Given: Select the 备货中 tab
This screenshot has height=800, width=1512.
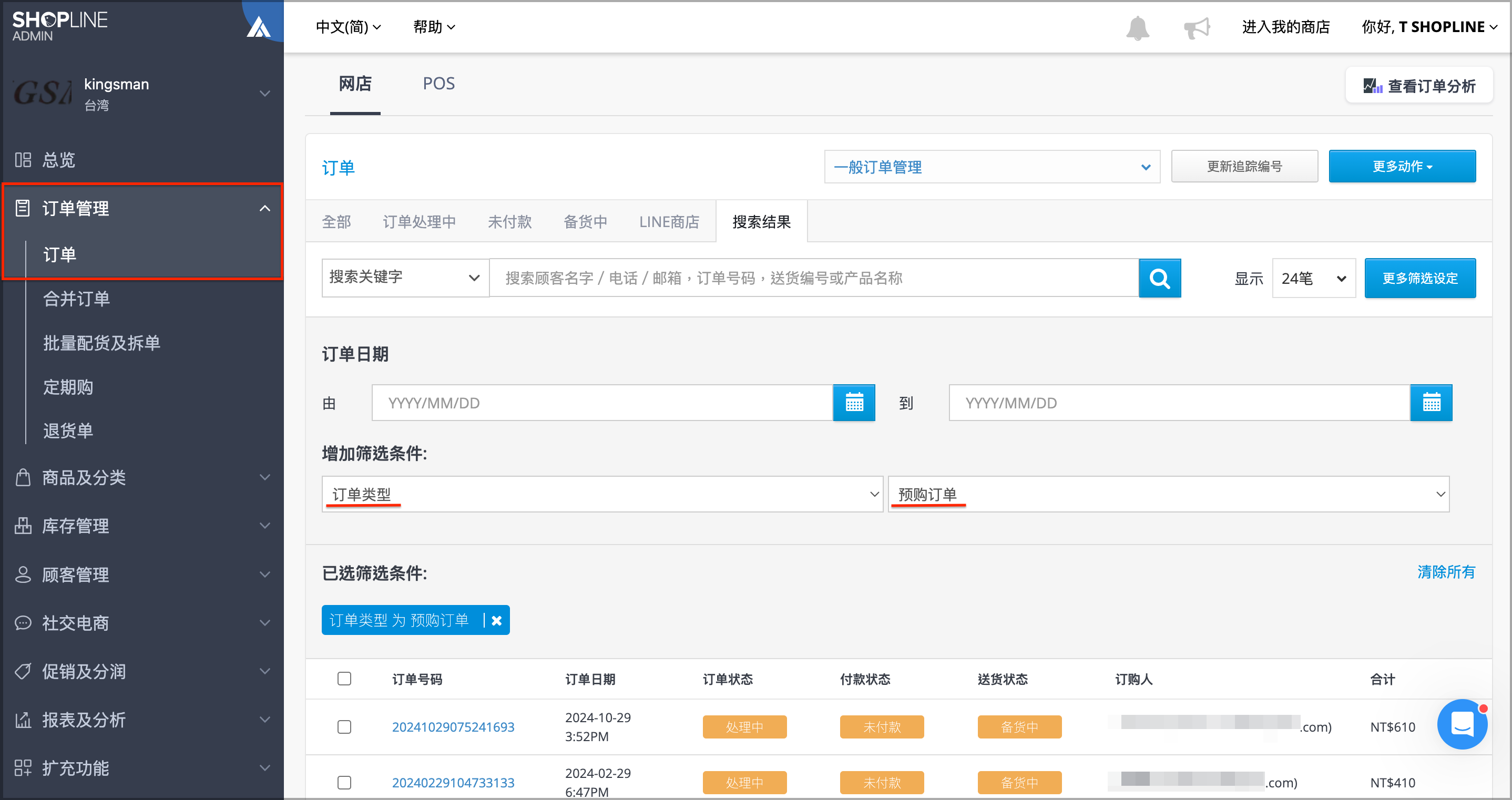Looking at the screenshot, I should [x=585, y=221].
